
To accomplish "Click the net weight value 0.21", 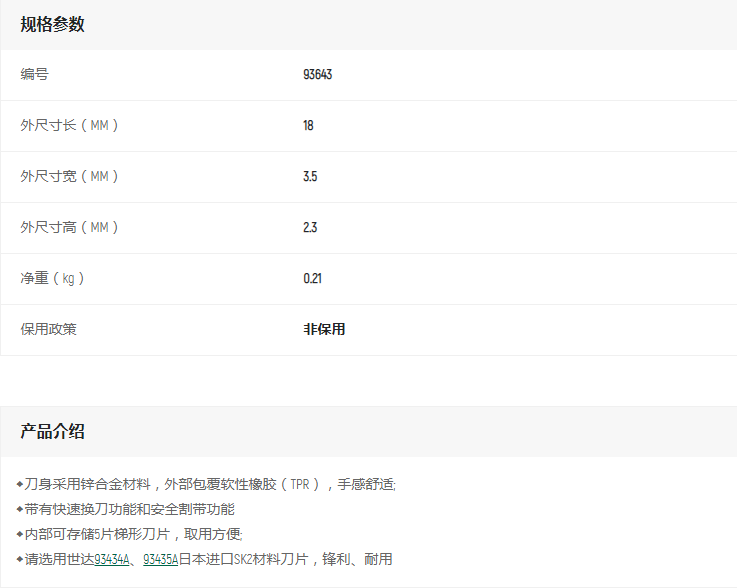I will (313, 278).
